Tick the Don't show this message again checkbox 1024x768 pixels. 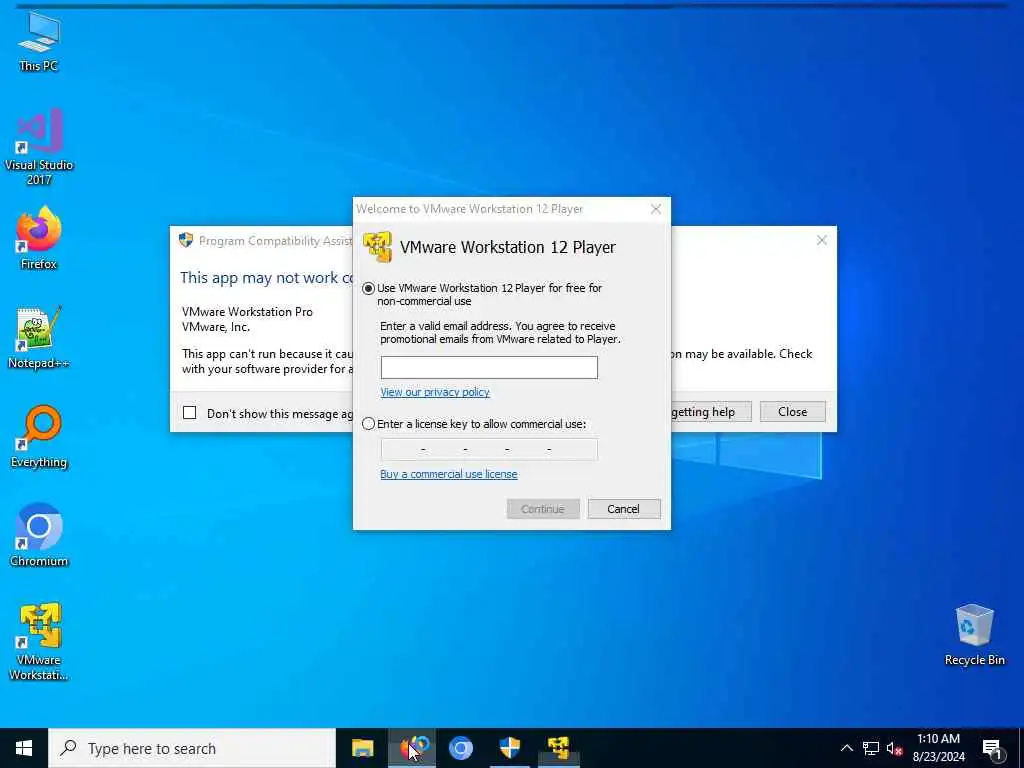(x=189, y=413)
